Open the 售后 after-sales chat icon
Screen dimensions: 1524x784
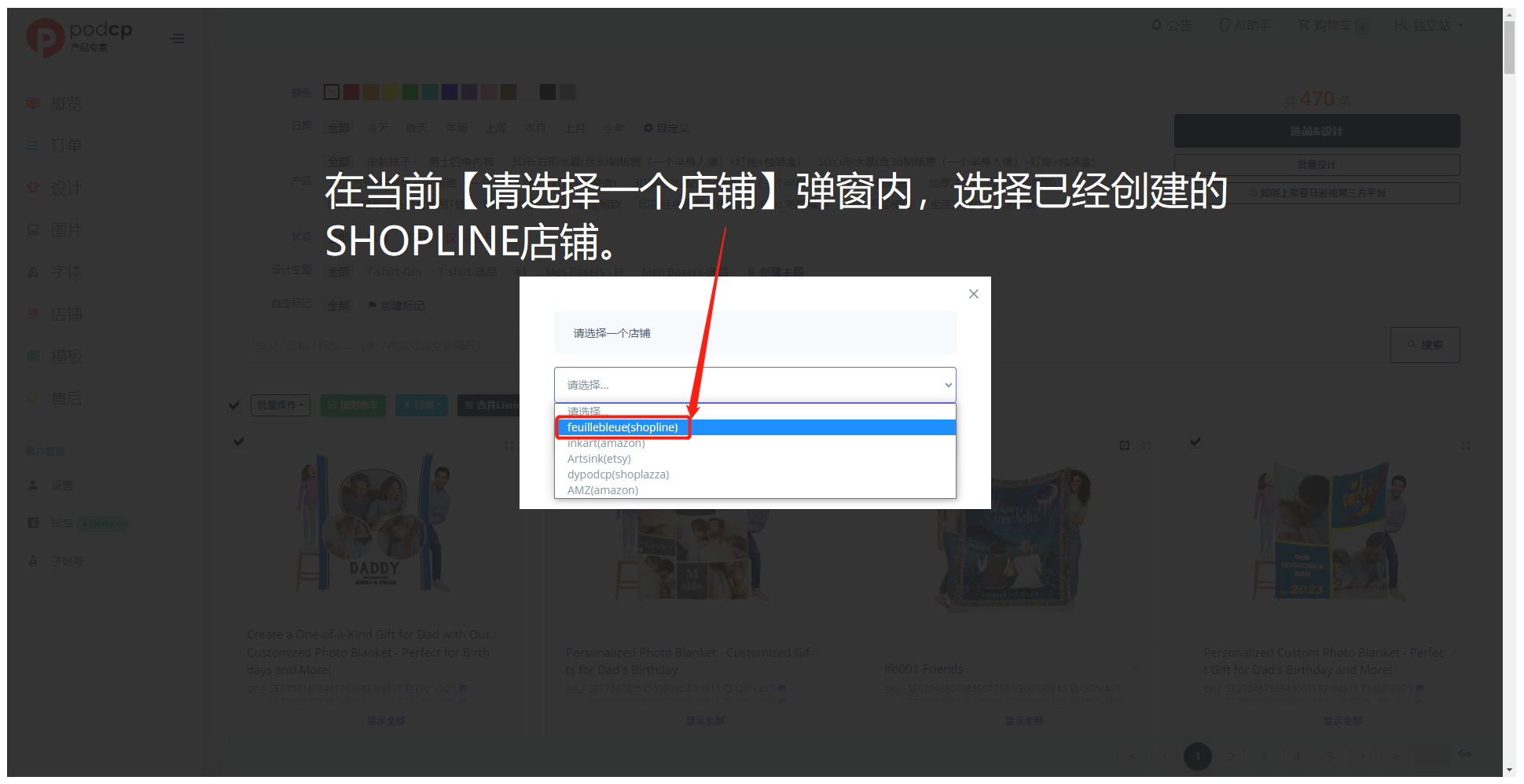[33, 398]
